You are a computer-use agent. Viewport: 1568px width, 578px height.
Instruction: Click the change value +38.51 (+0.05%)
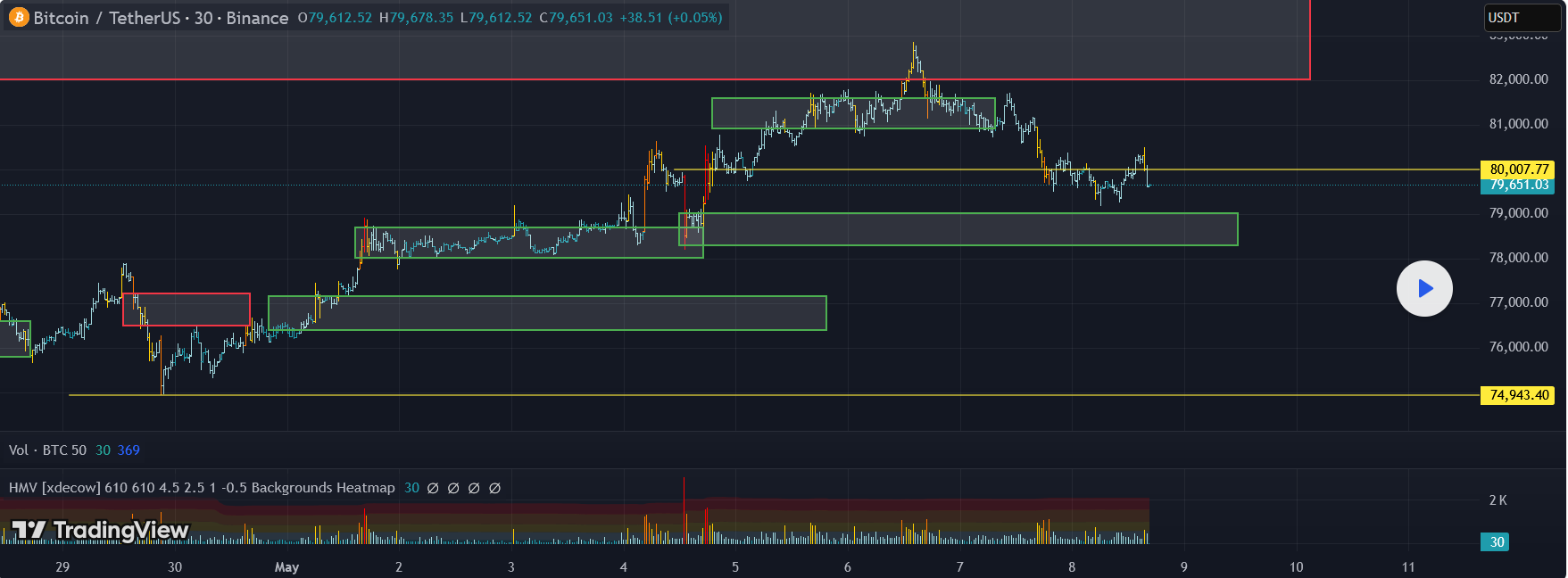[x=671, y=18]
